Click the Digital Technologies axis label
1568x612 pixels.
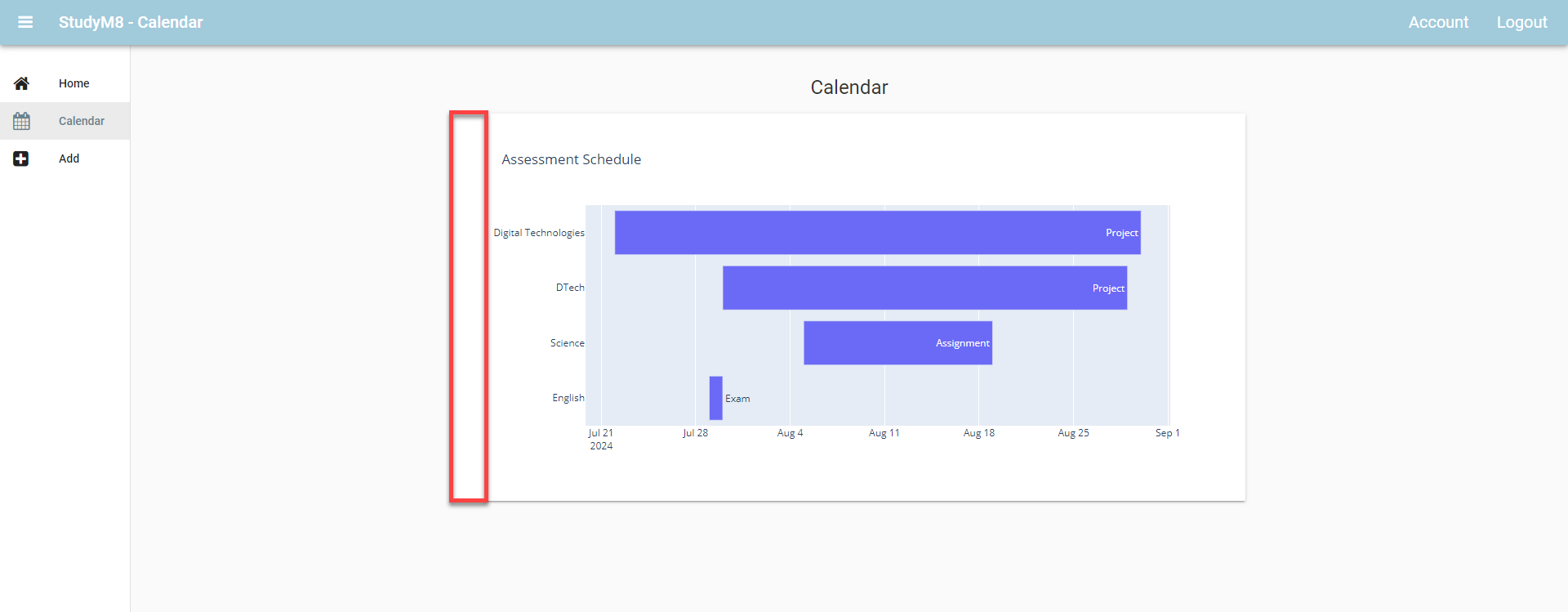click(539, 233)
